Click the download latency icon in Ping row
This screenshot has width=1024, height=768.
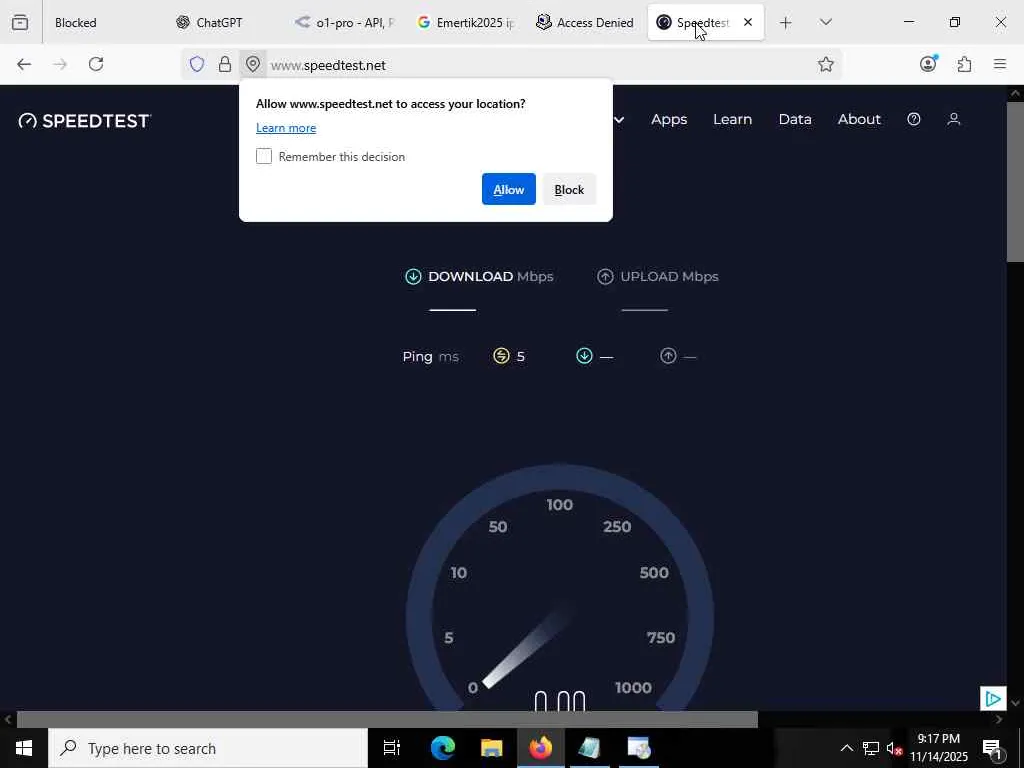click(584, 356)
